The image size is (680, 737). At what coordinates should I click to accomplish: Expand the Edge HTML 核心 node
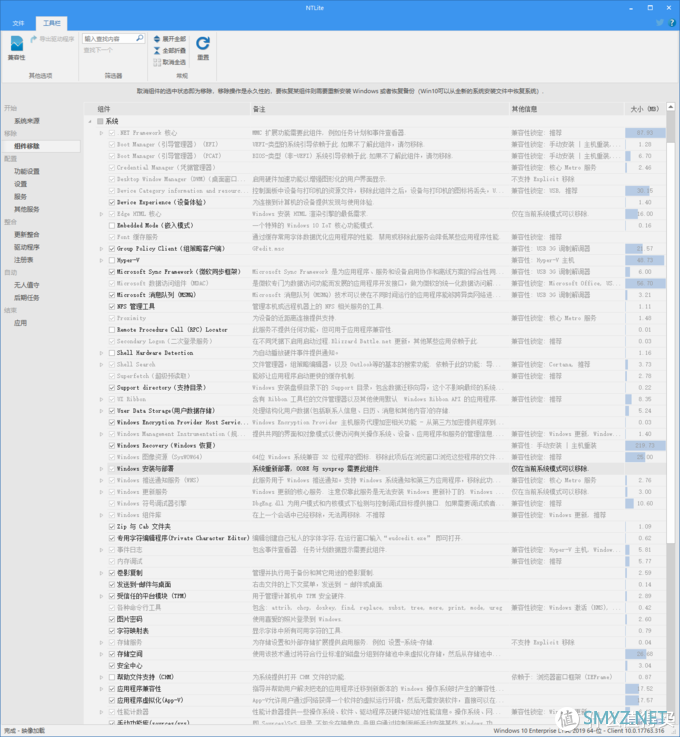point(101,214)
